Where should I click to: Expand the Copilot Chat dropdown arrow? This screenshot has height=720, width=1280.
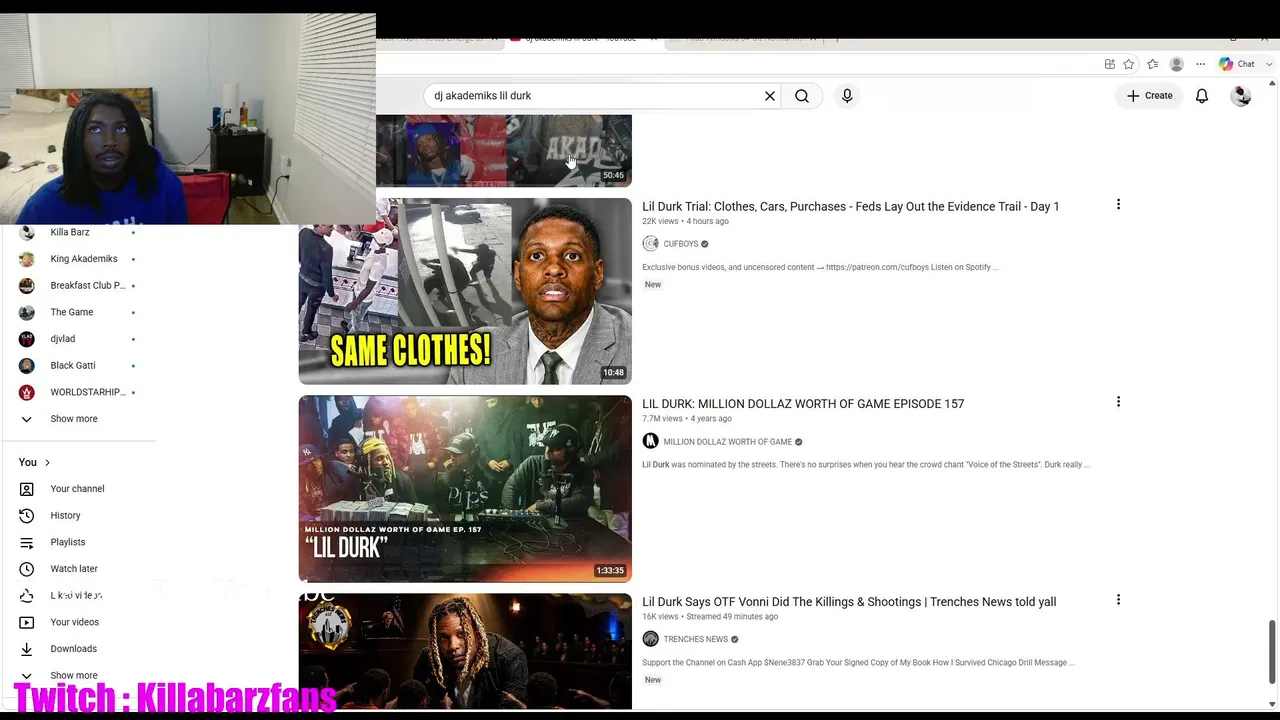coord(1270,64)
